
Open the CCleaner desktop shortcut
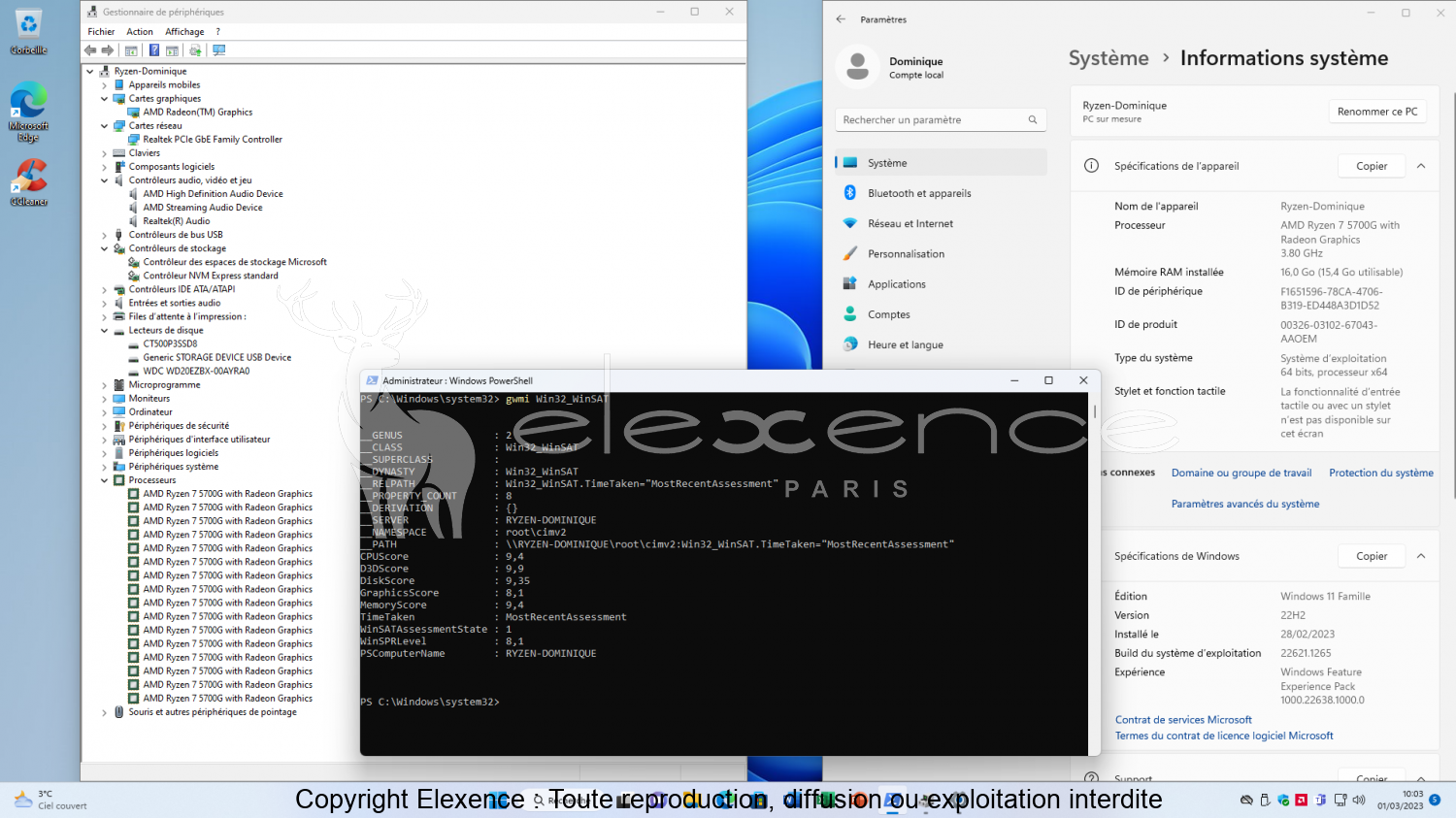coord(28,182)
